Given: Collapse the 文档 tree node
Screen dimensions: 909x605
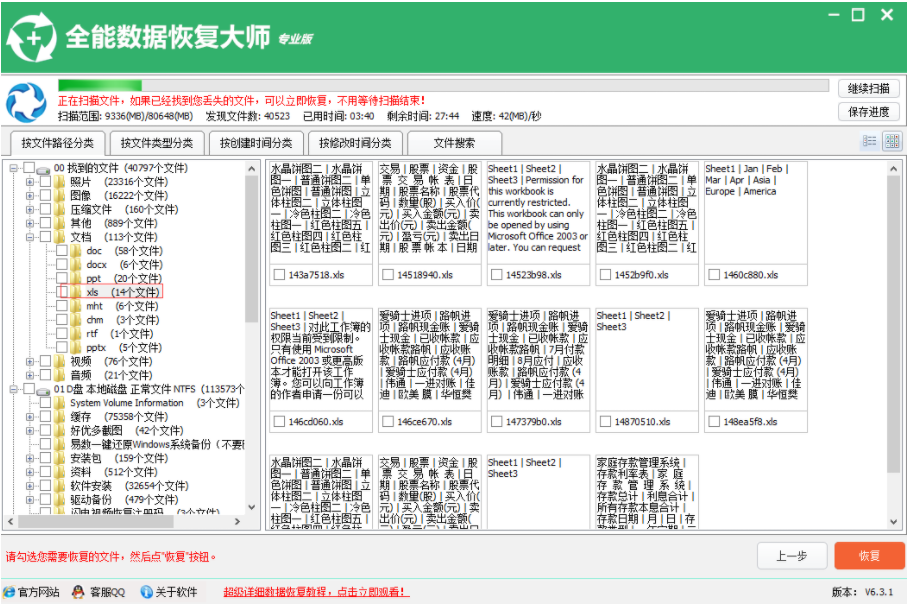Looking at the screenshot, I should (x=29, y=237).
